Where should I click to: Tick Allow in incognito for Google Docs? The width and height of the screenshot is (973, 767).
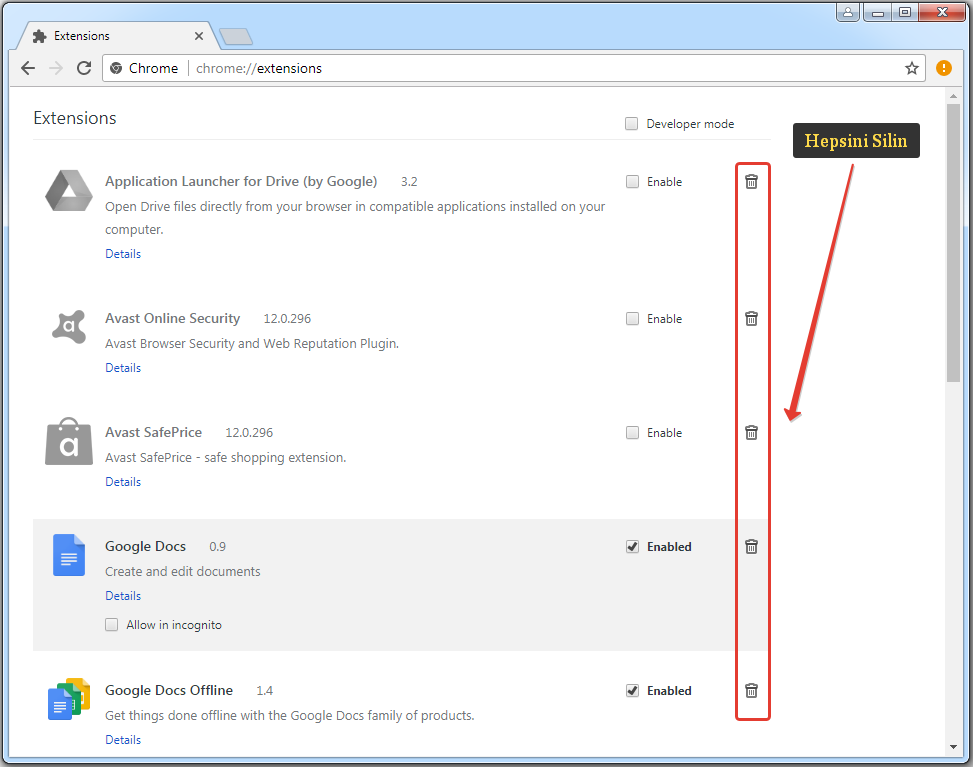tap(112, 625)
